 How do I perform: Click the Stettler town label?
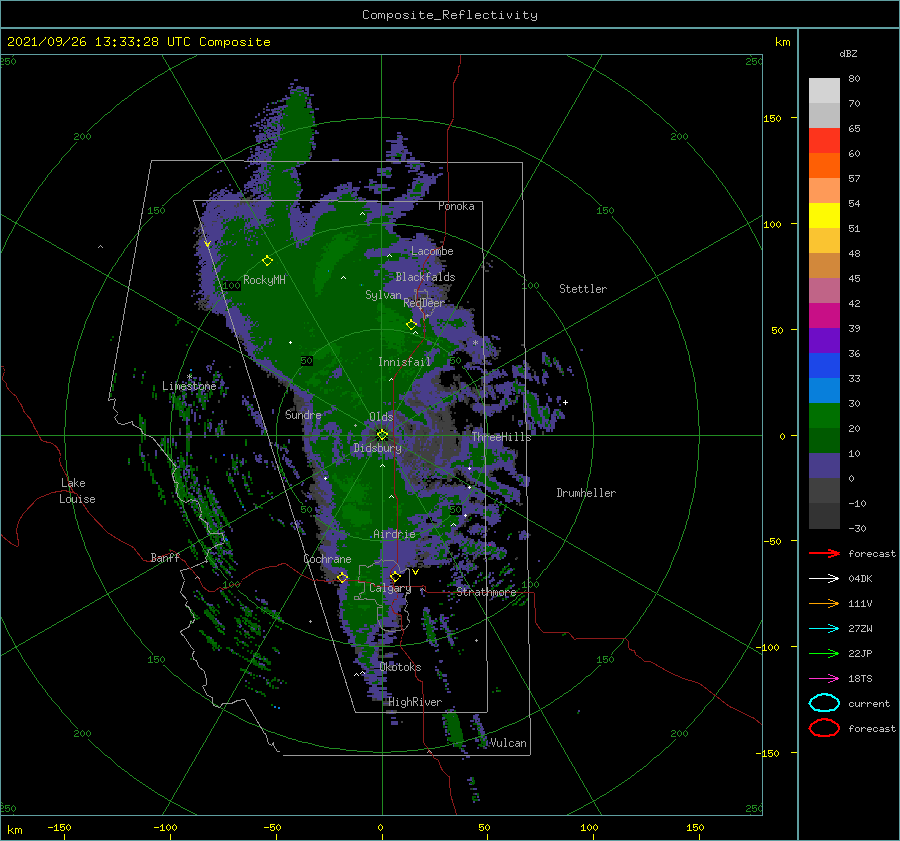pyautogui.click(x=583, y=289)
